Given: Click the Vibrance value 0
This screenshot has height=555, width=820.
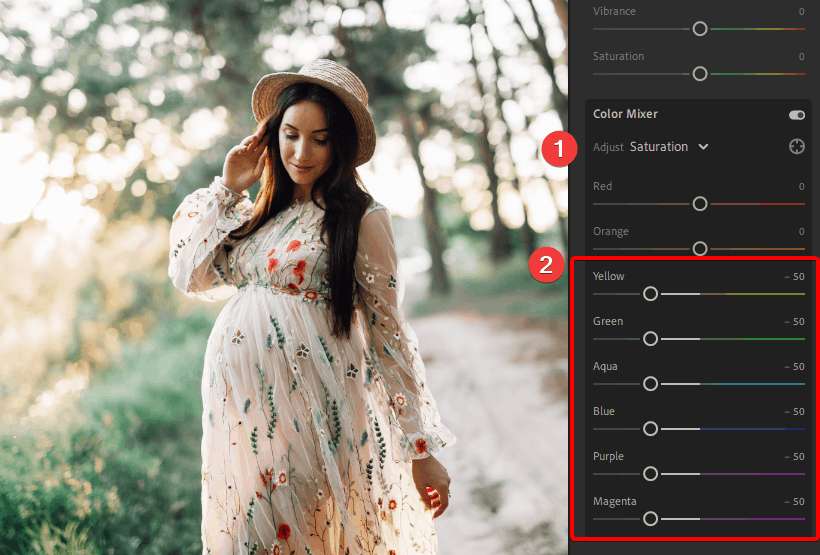Looking at the screenshot, I should point(801,12).
